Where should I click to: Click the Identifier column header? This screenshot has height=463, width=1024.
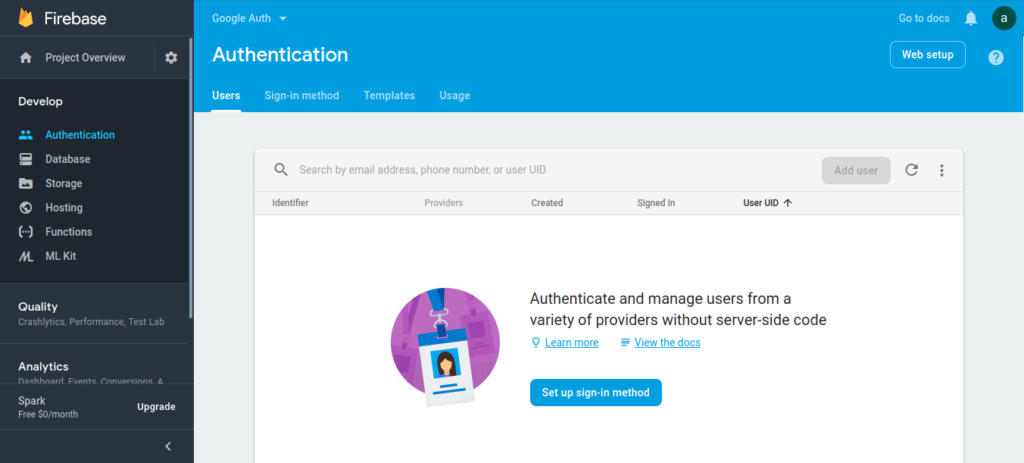click(x=290, y=203)
